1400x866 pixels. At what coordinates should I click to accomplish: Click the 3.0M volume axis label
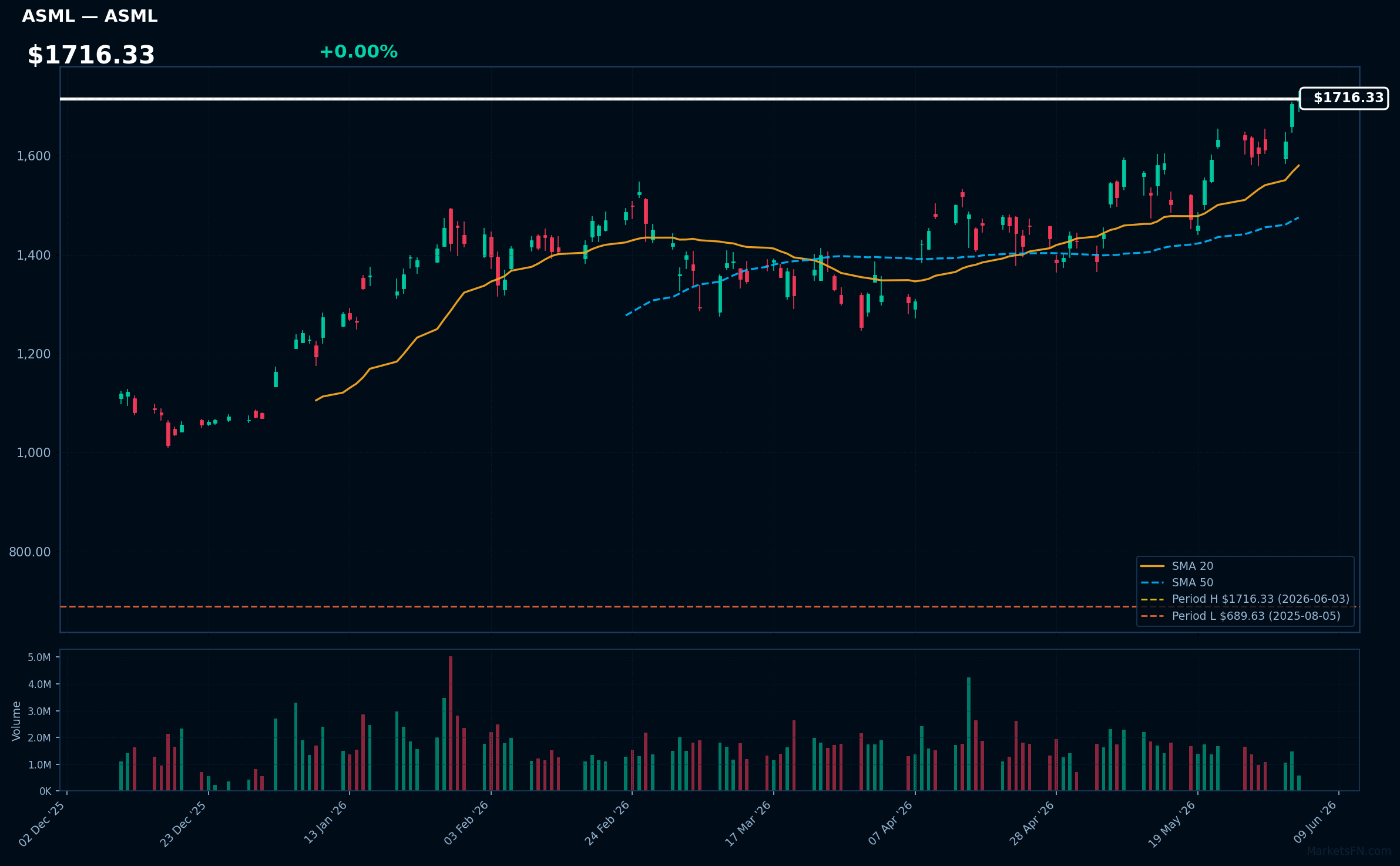tap(39, 711)
